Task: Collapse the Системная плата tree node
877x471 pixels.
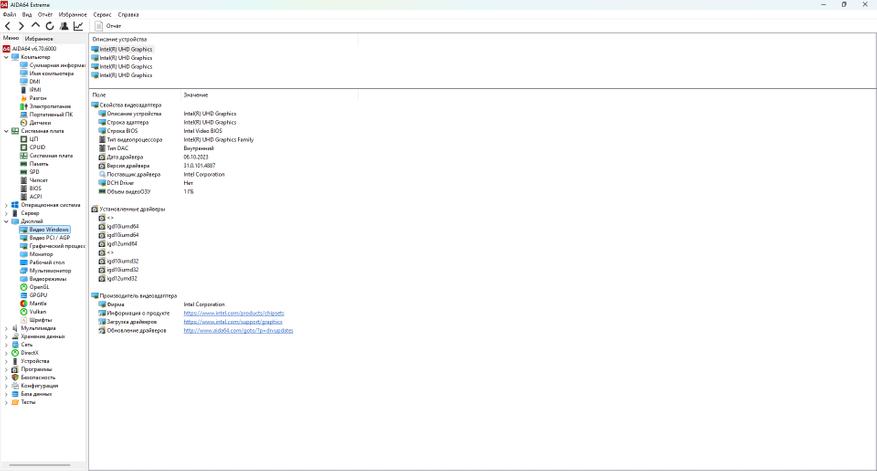Action: point(6,131)
